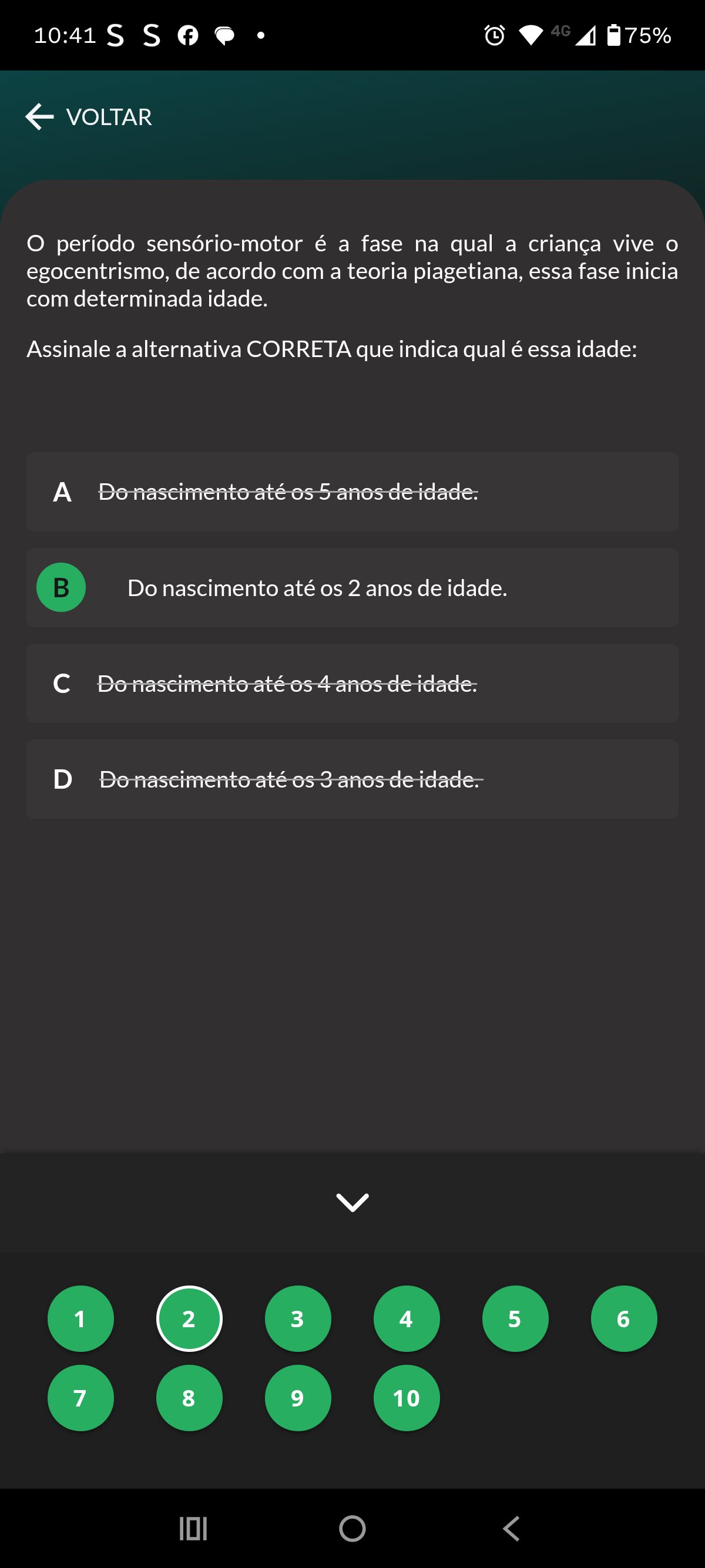Select the green B answer circle
This screenshot has height=1568, width=705.
point(61,587)
